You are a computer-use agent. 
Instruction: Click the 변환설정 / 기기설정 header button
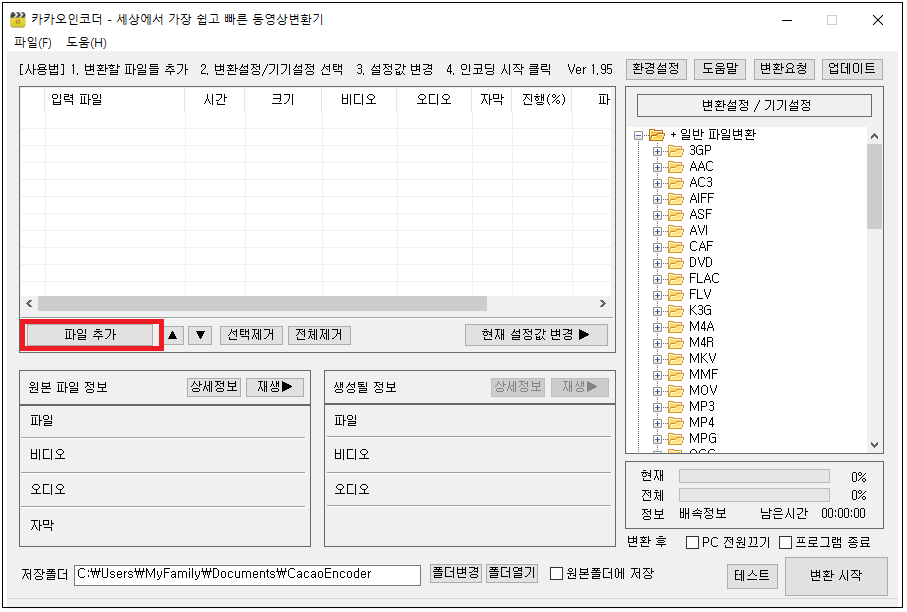(754, 105)
